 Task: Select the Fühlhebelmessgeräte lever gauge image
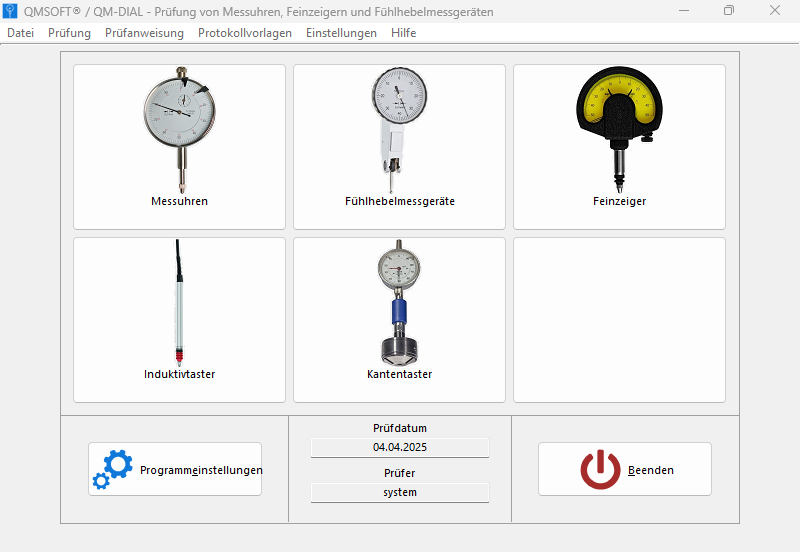click(399, 130)
